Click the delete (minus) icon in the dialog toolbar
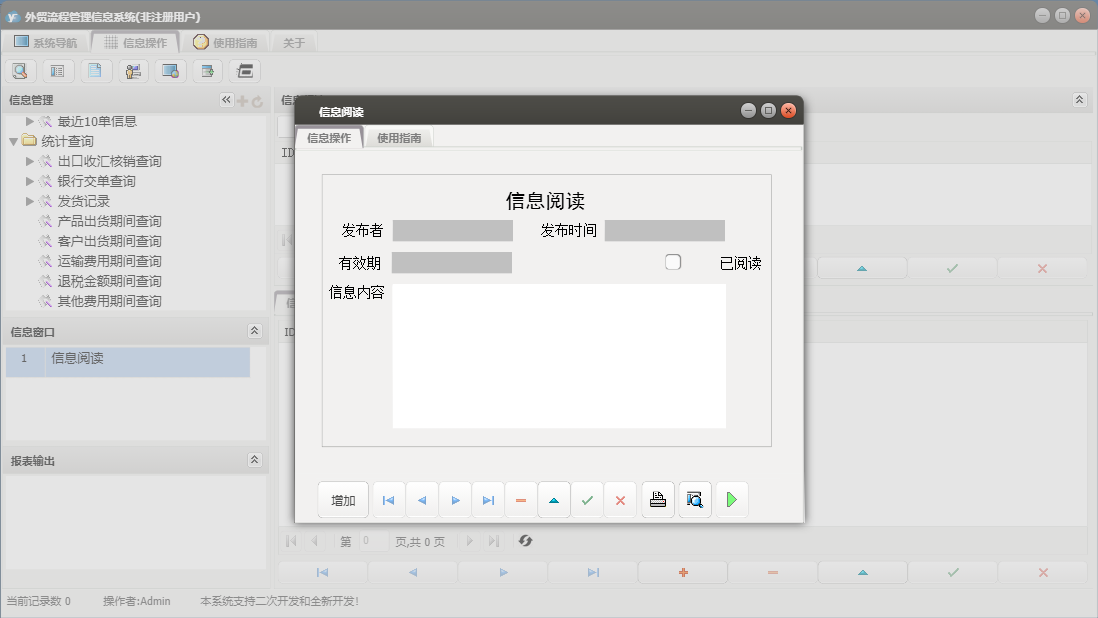The height and width of the screenshot is (618, 1098). [x=521, y=499]
